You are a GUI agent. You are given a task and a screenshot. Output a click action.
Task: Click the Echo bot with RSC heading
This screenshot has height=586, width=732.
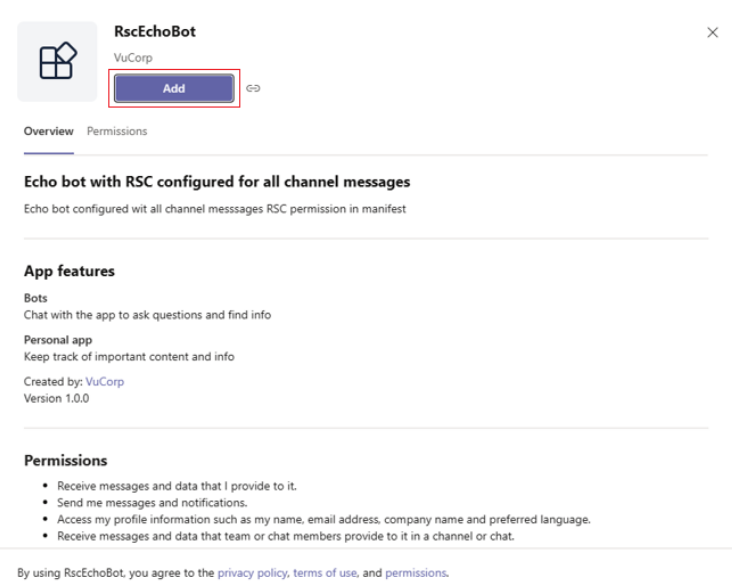[x=216, y=182]
